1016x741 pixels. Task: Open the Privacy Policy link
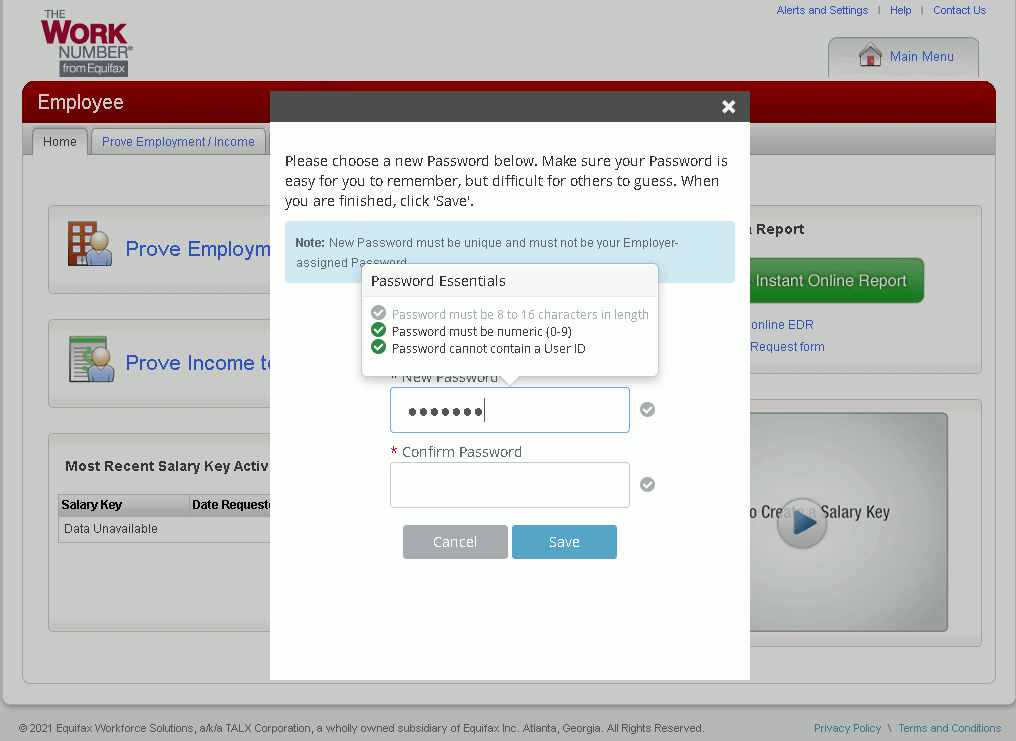pos(847,728)
